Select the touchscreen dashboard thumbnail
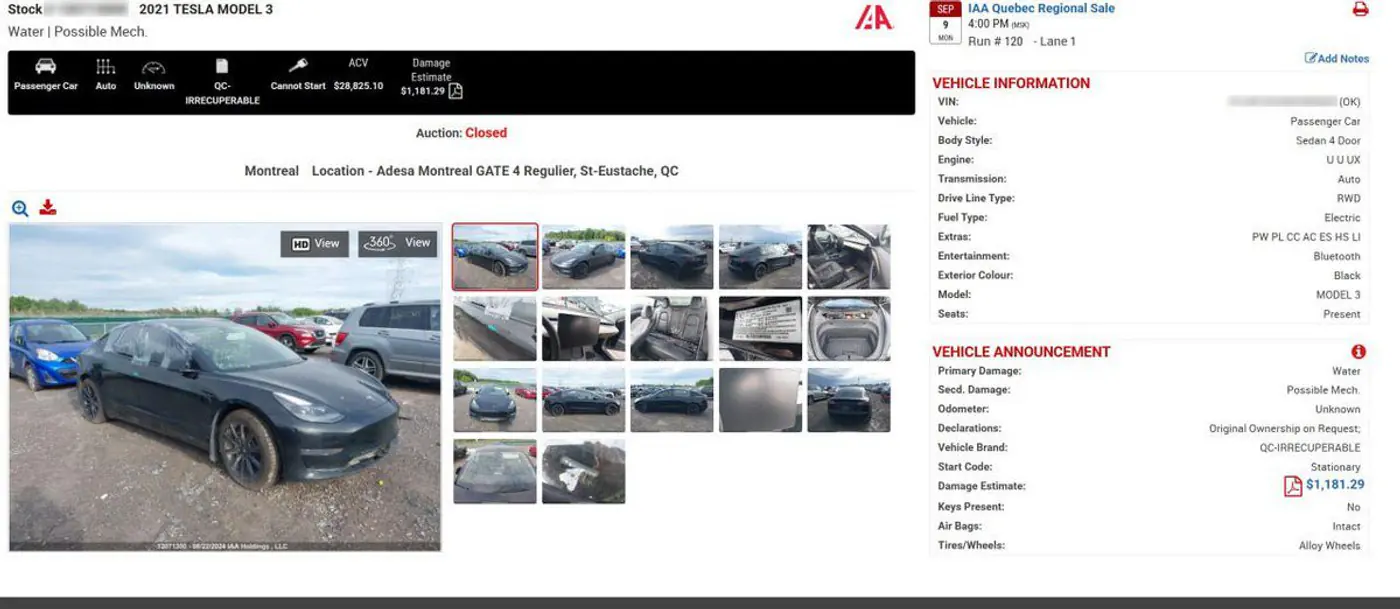The image size is (1400, 609). coord(584,328)
